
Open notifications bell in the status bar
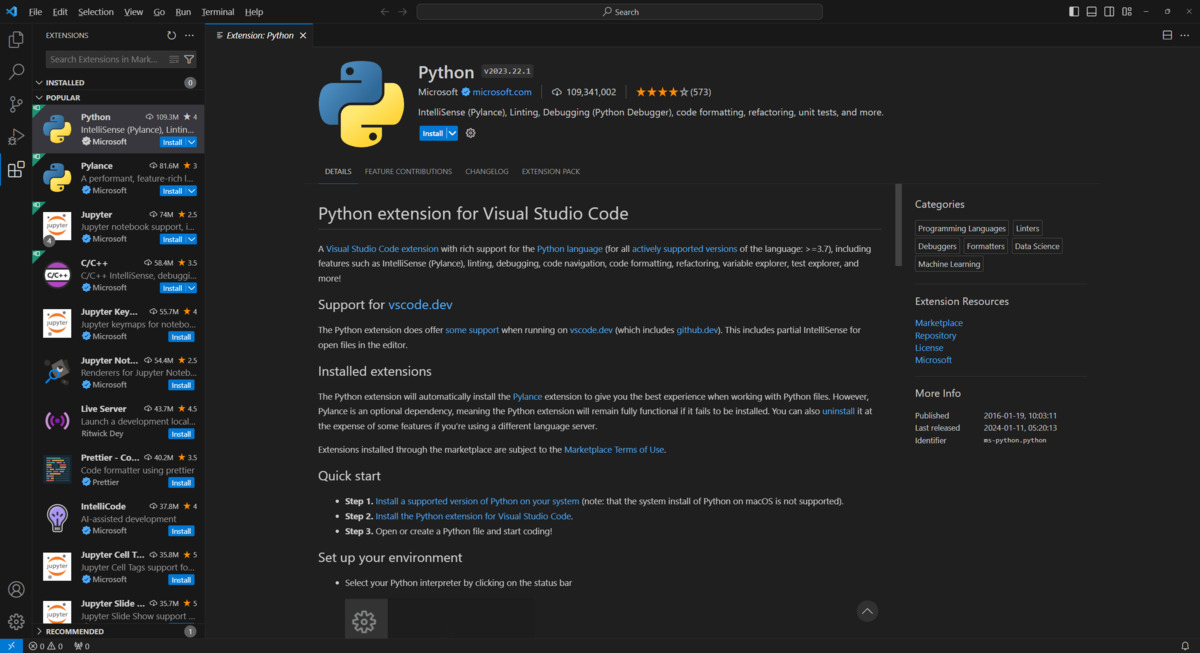[x=1186, y=645]
